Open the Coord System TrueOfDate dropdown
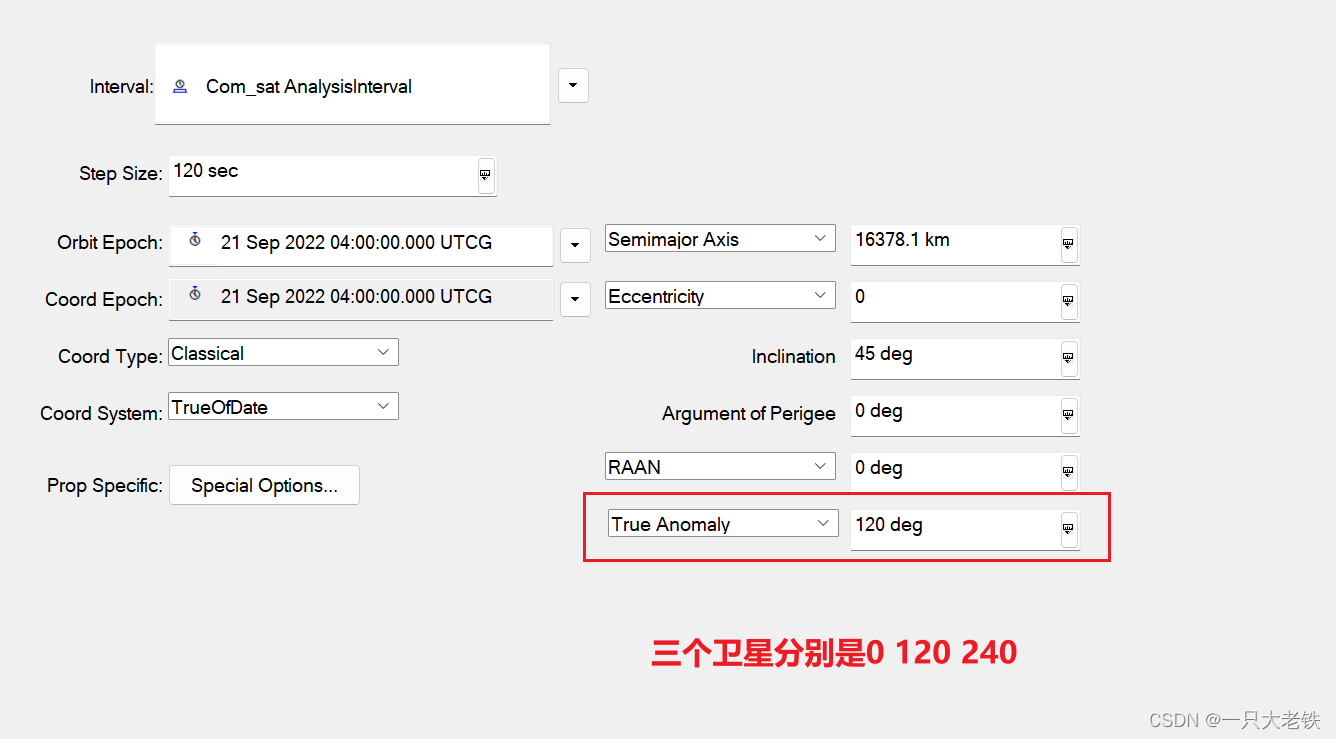 click(x=283, y=406)
